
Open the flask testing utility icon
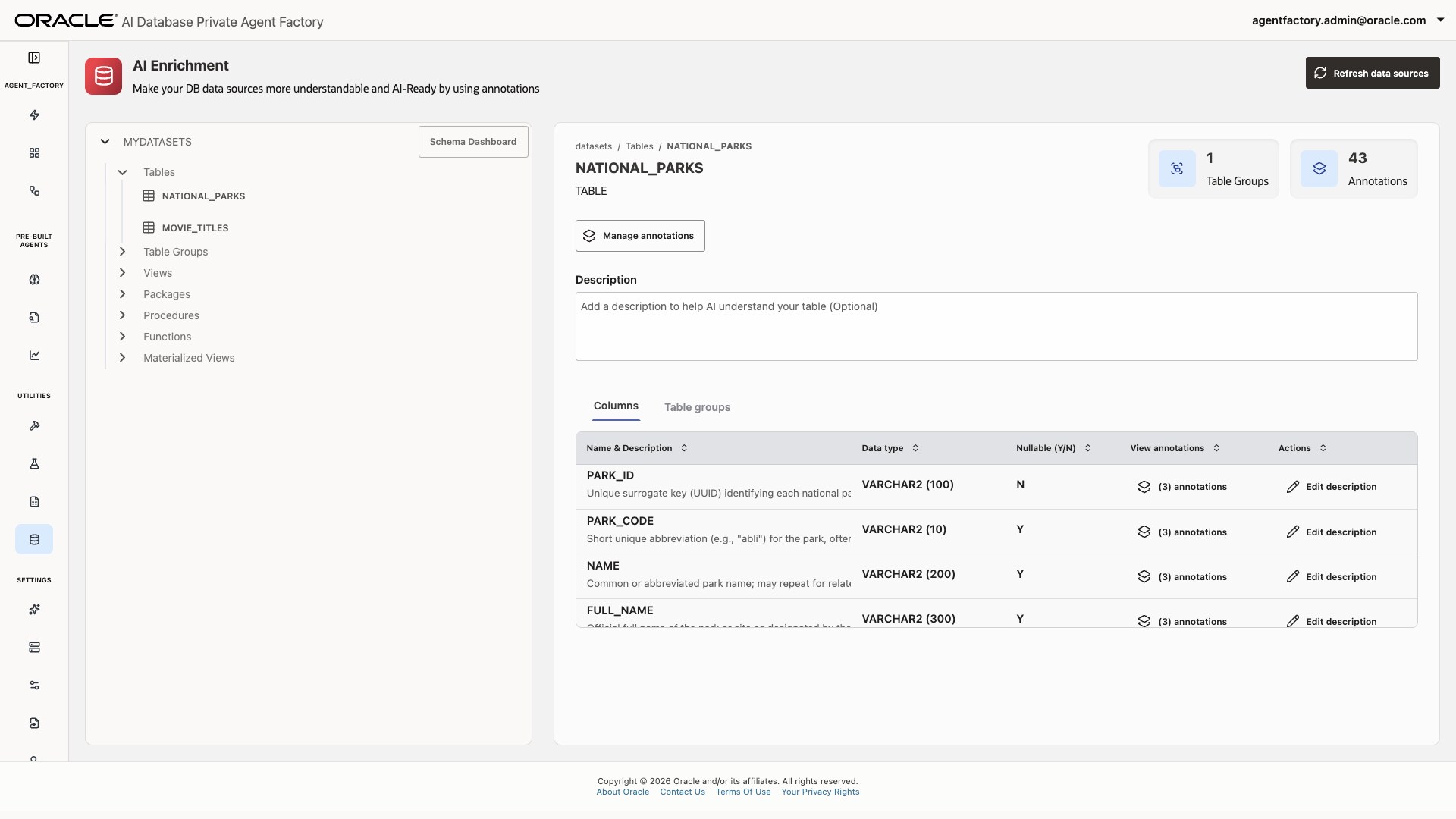(34, 464)
